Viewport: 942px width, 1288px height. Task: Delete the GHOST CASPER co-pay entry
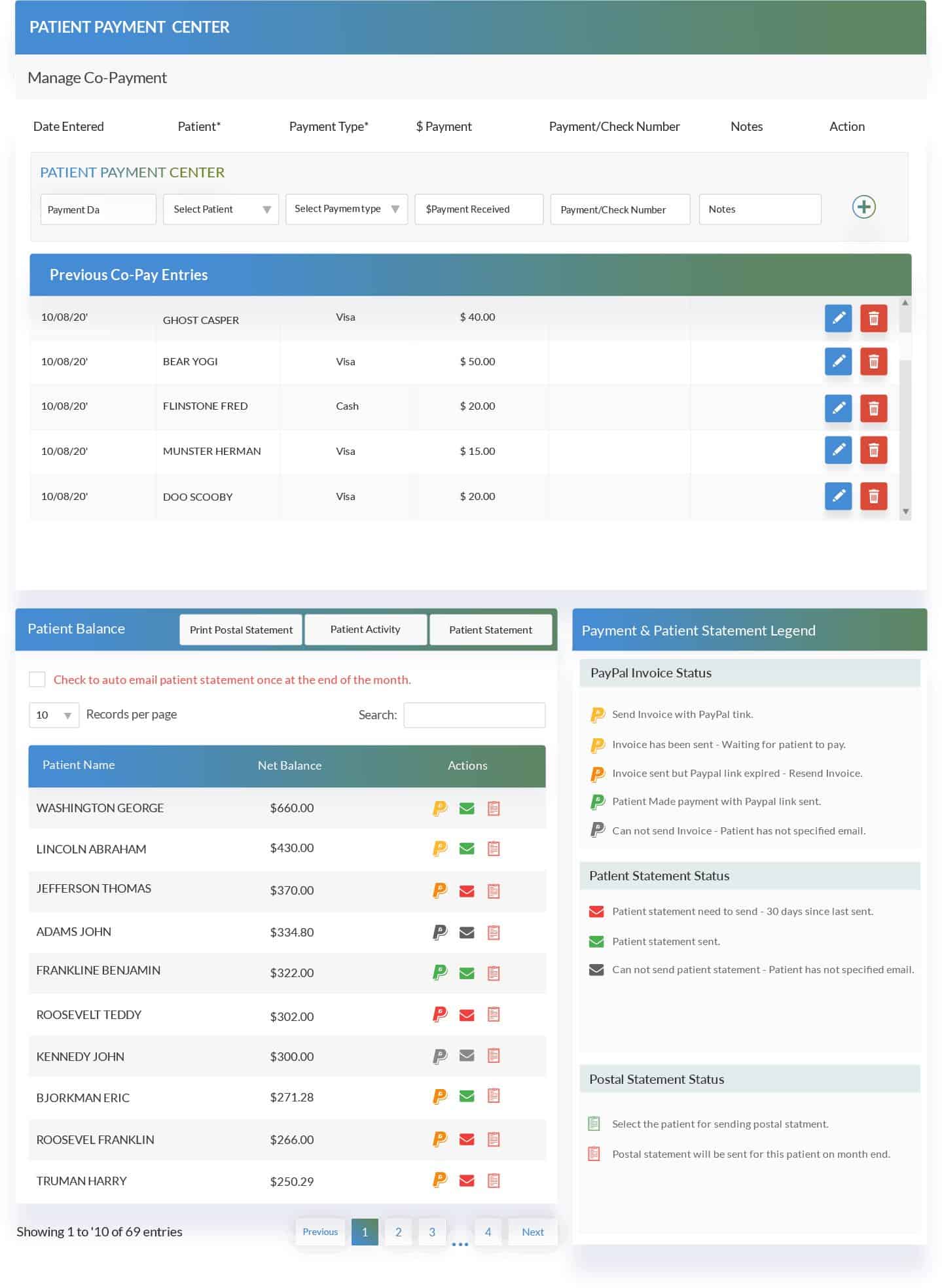[873, 318]
